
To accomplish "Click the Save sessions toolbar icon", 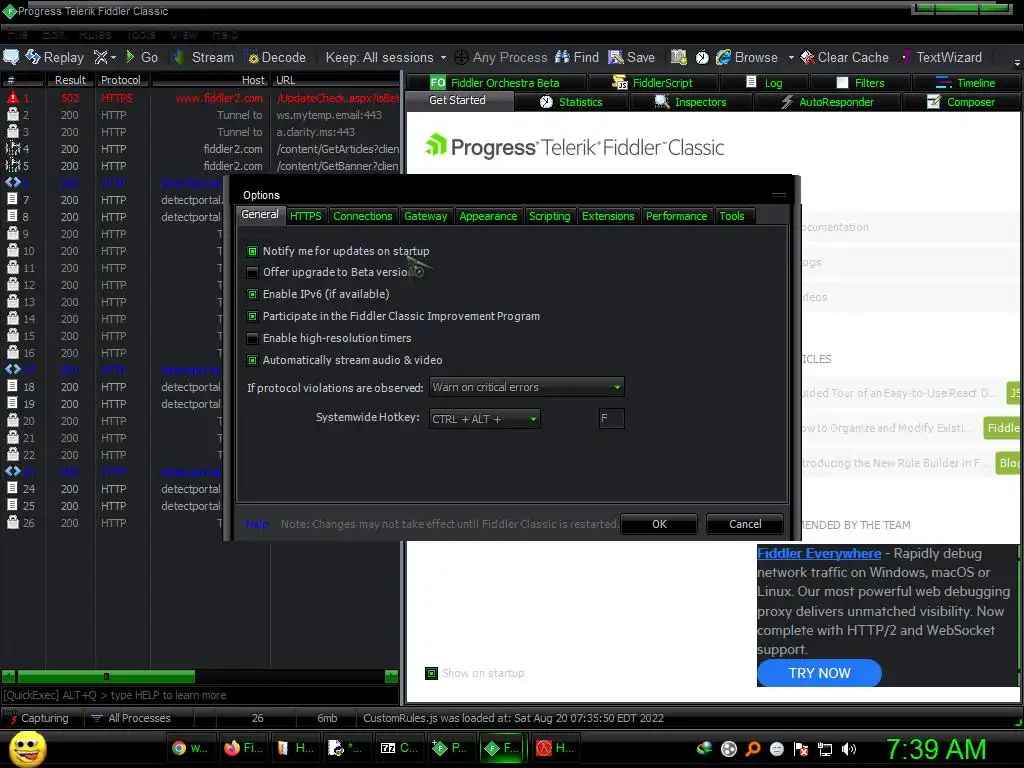I will click(x=615, y=57).
